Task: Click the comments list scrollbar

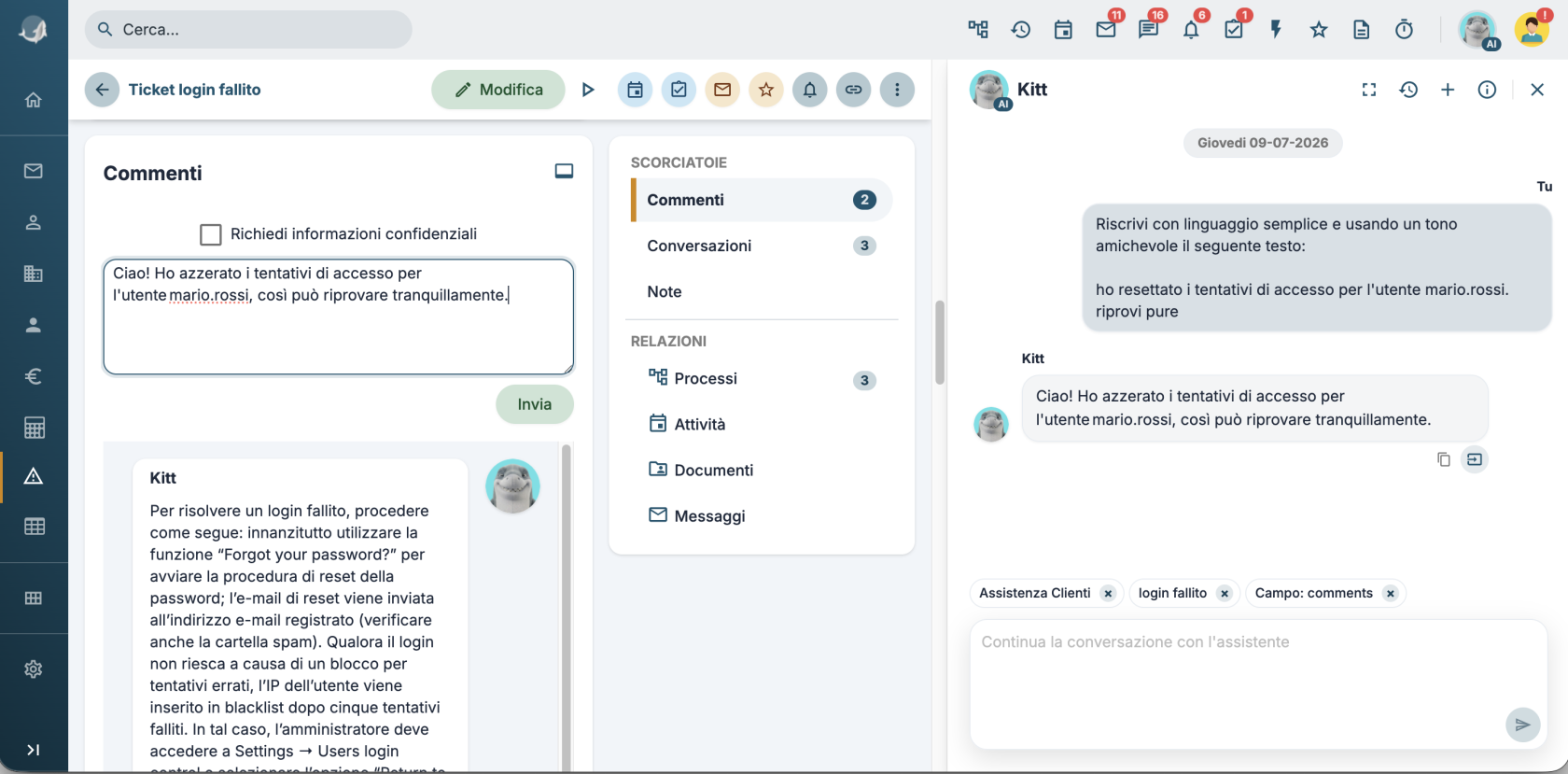Action: [566, 607]
